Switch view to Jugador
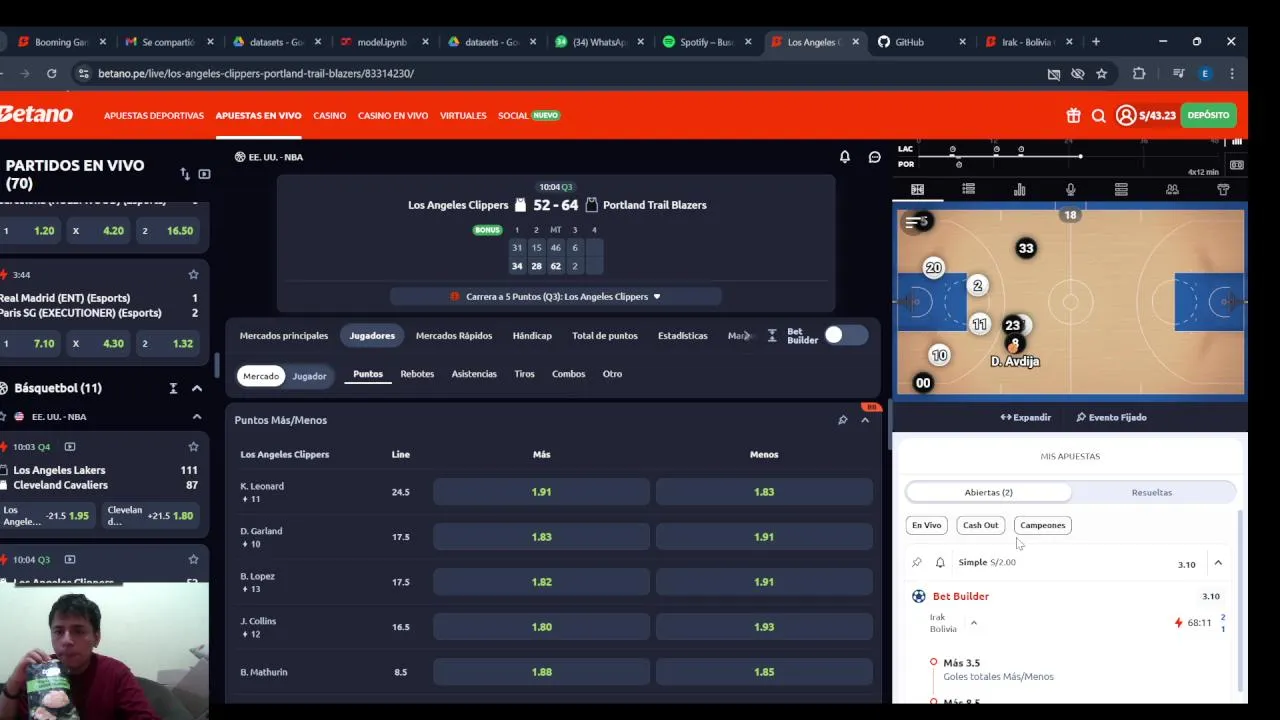1280x720 pixels. coord(309,376)
